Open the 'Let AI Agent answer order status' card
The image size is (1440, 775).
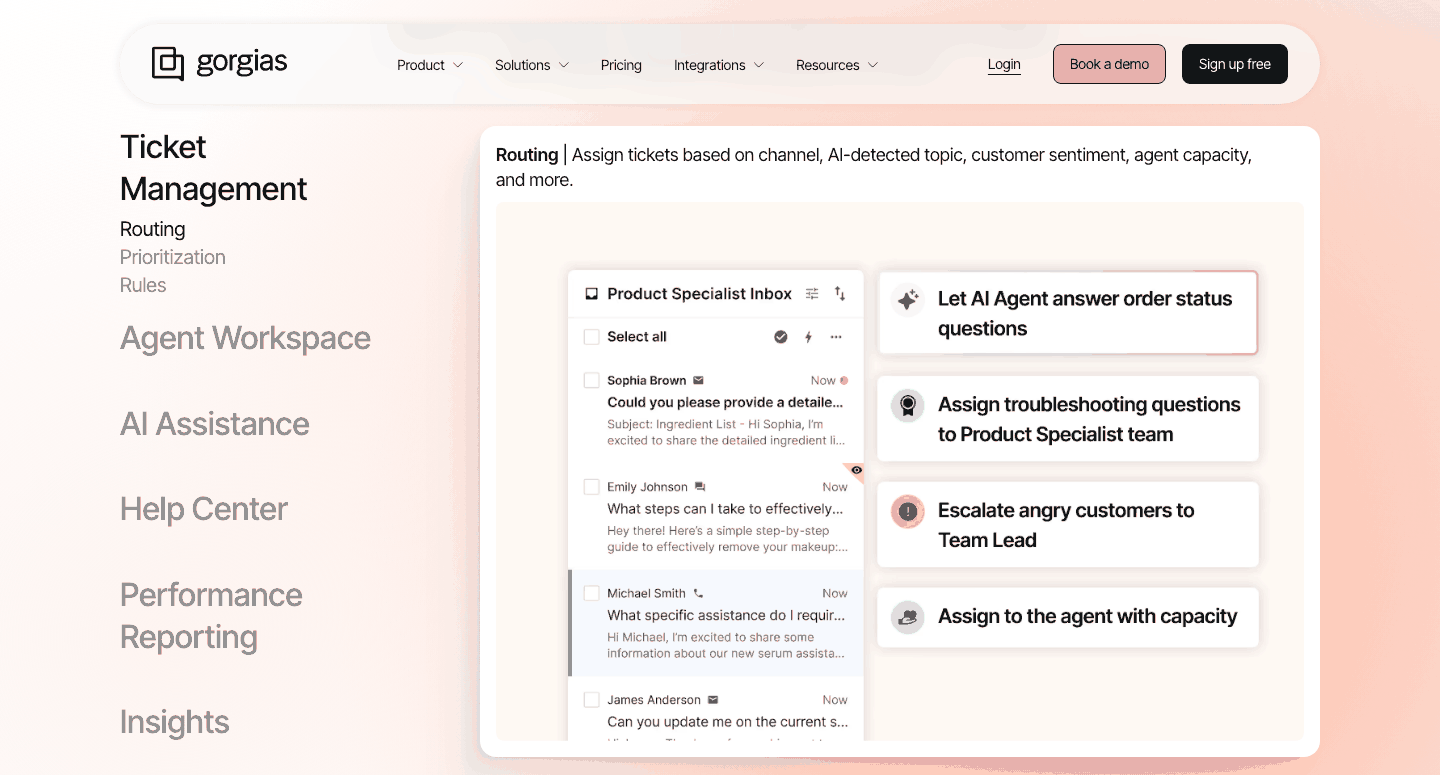point(1067,313)
